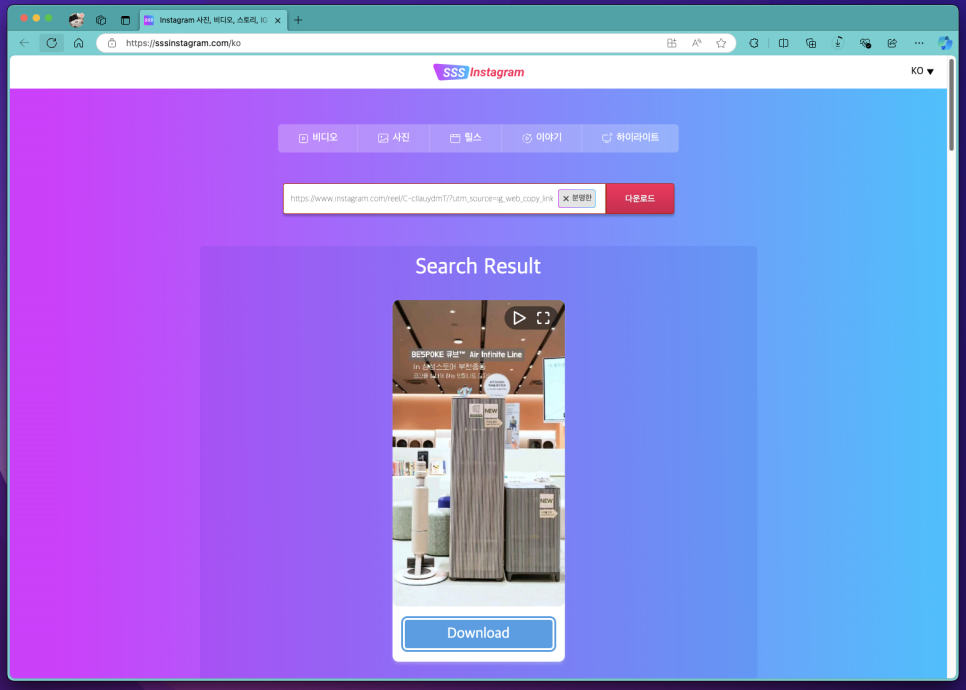Close the Instagram tab
The width and height of the screenshot is (966, 690).
pyautogui.click(x=277, y=20)
